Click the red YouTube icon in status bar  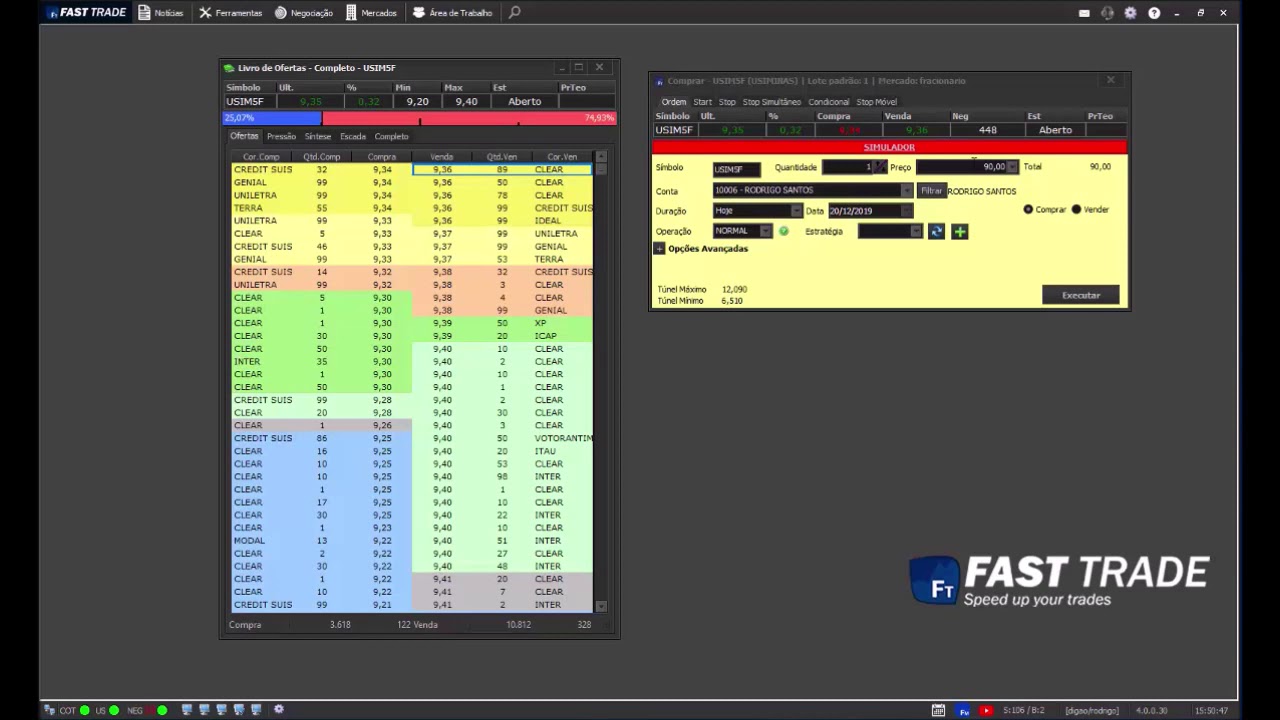point(986,710)
